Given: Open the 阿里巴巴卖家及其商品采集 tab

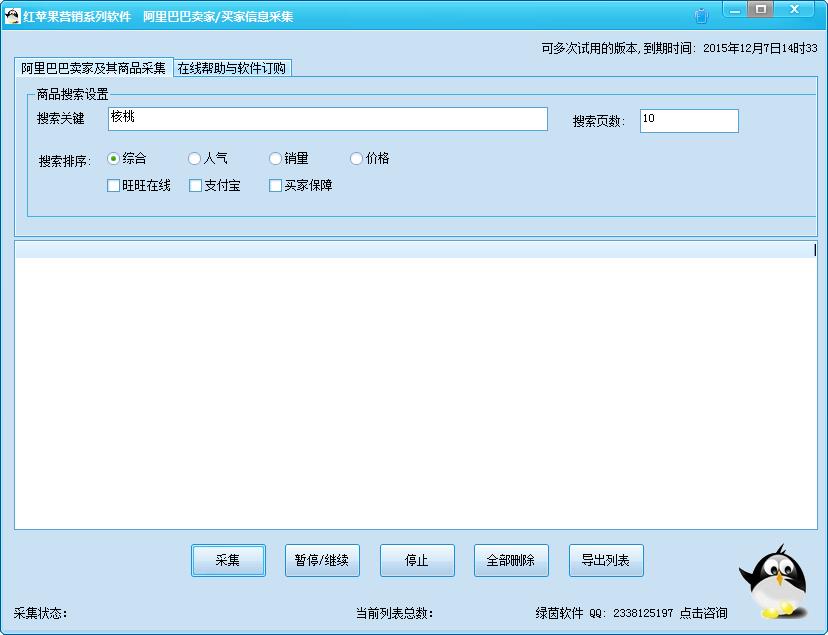Looking at the screenshot, I should point(94,68).
